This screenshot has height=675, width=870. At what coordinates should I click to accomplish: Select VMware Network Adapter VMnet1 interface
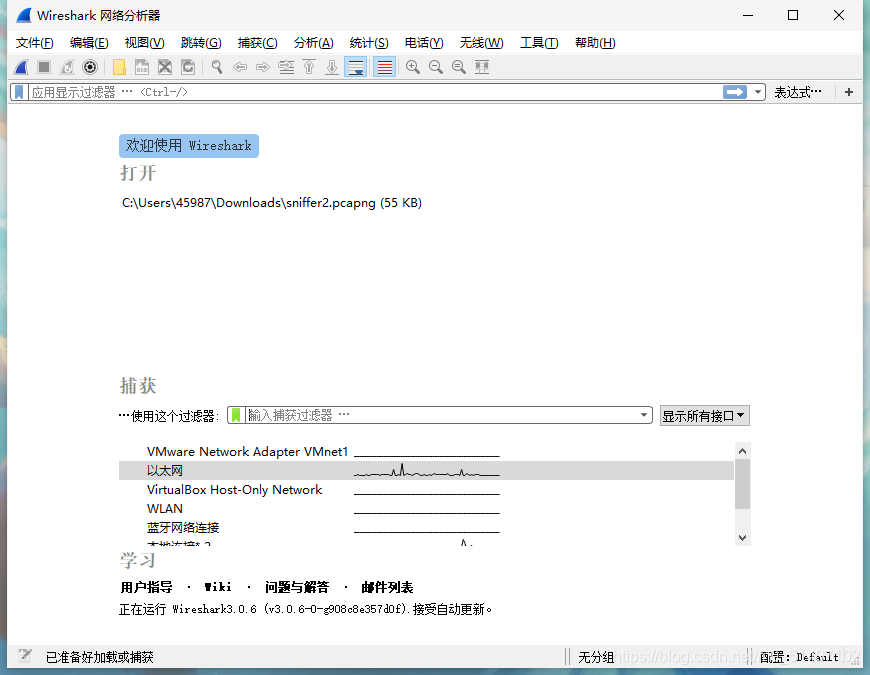click(426, 451)
